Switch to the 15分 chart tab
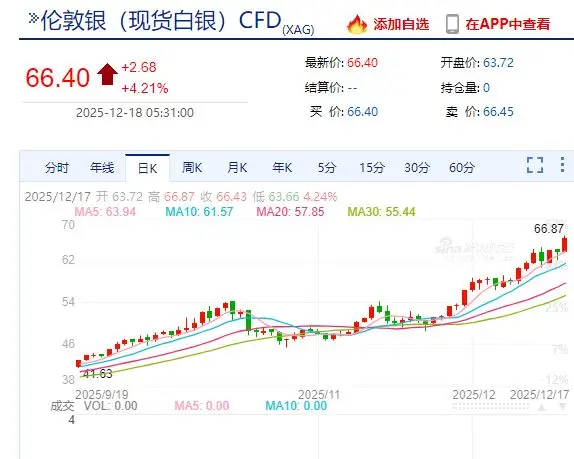This screenshot has height=459, width=574. (x=372, y=168)
